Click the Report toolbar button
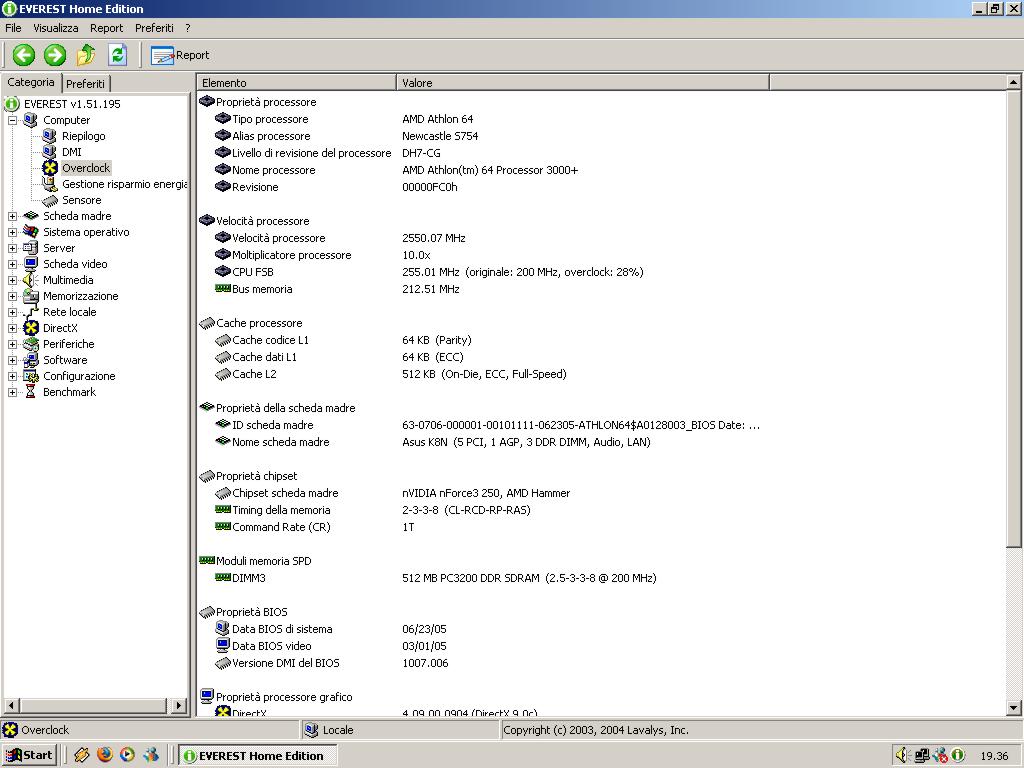The height and width of the screenshot is (768, 1024). click(x=180, y=56)
